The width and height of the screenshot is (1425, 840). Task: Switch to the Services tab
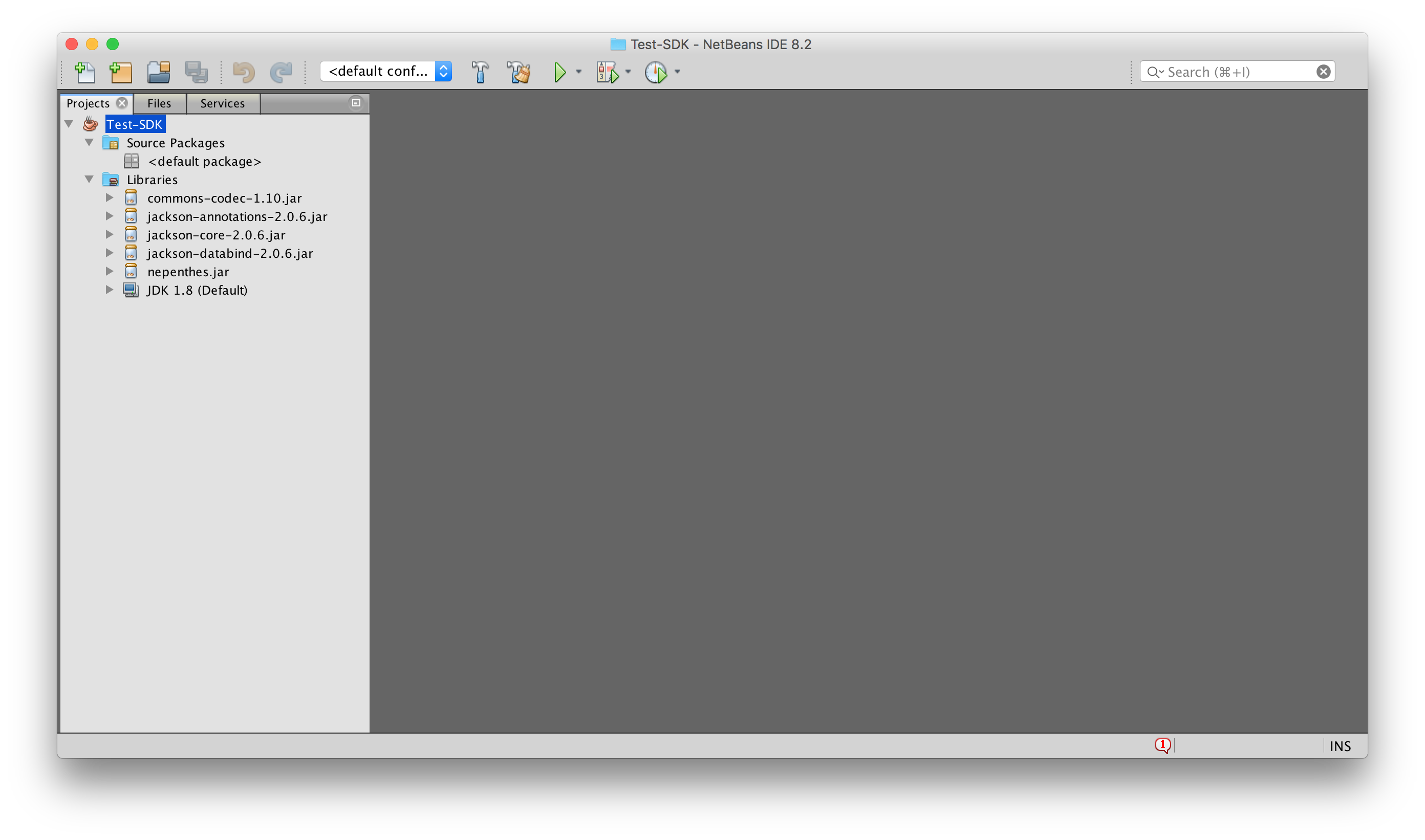(223, 103)
